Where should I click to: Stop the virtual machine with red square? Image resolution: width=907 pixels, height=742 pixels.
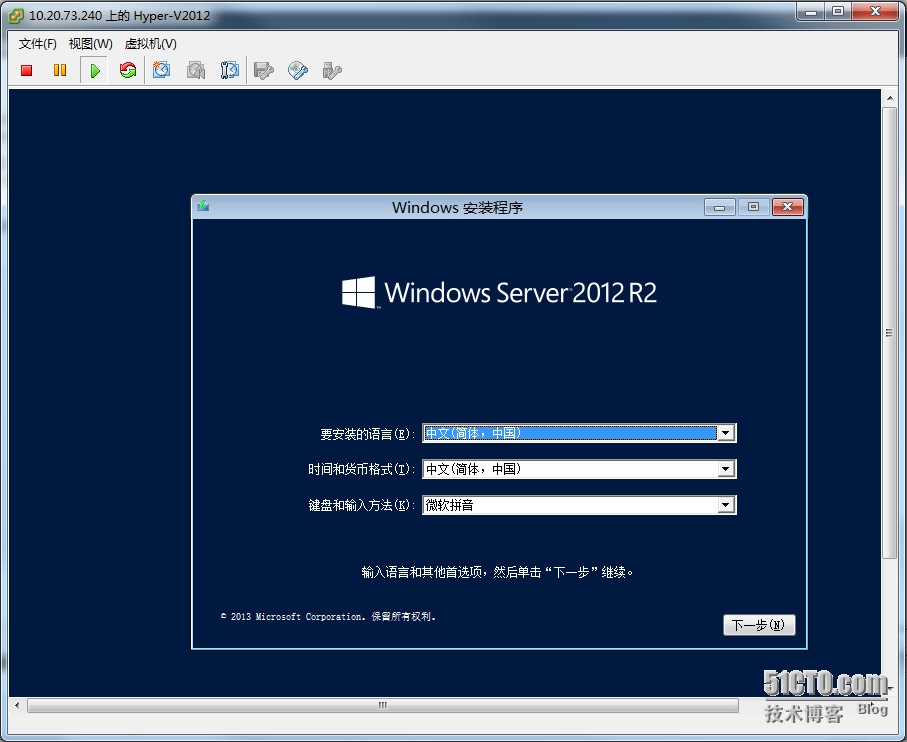pyautogui.click(x=26, y=71)
